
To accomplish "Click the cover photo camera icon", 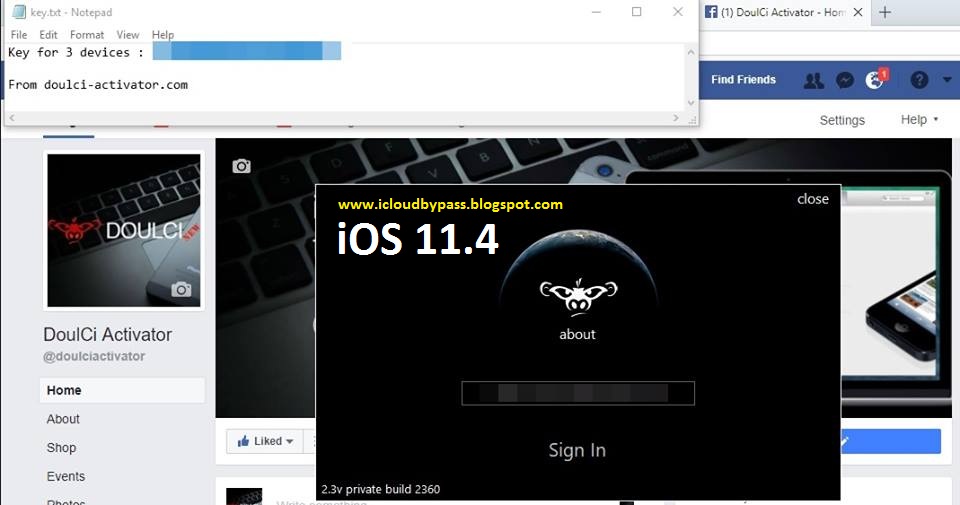I will (241, 166).
